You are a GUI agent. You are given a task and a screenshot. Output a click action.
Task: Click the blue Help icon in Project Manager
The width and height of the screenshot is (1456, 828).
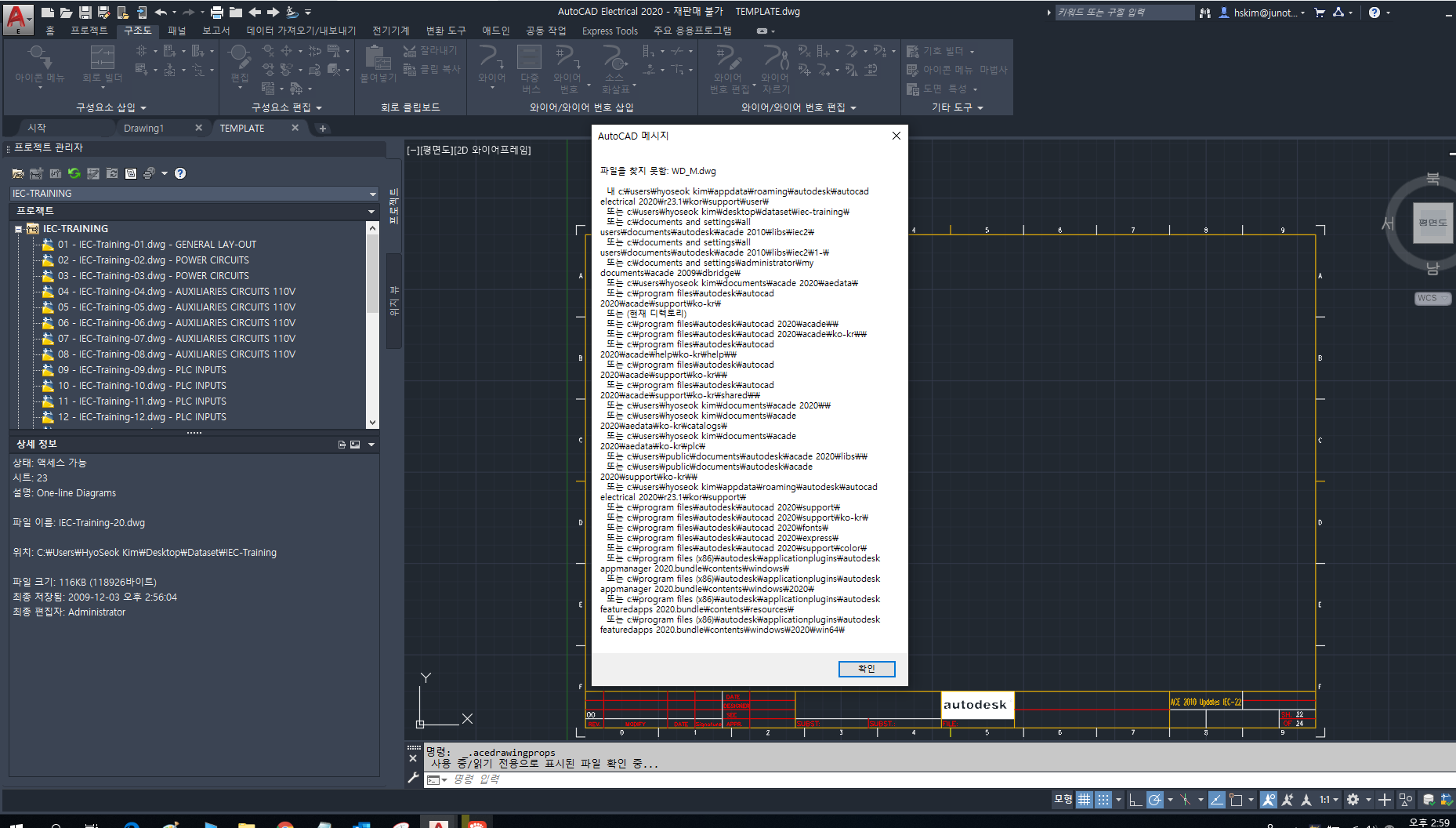click(x=180, y=173)
